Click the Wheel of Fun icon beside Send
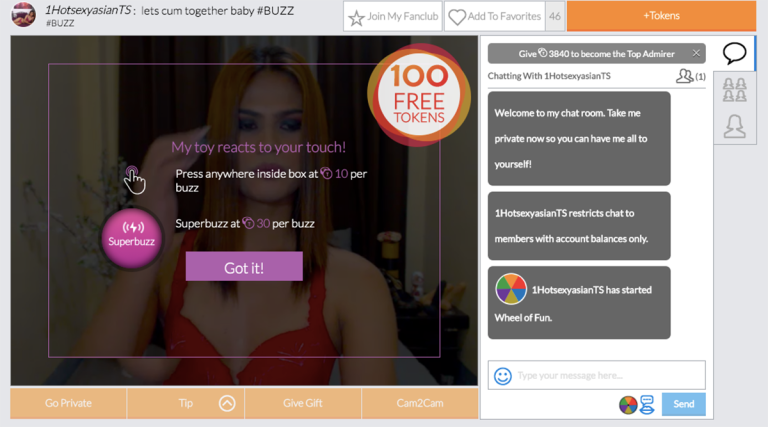Image resolution: width=768 pixels, height=427 pixels. 627,404
